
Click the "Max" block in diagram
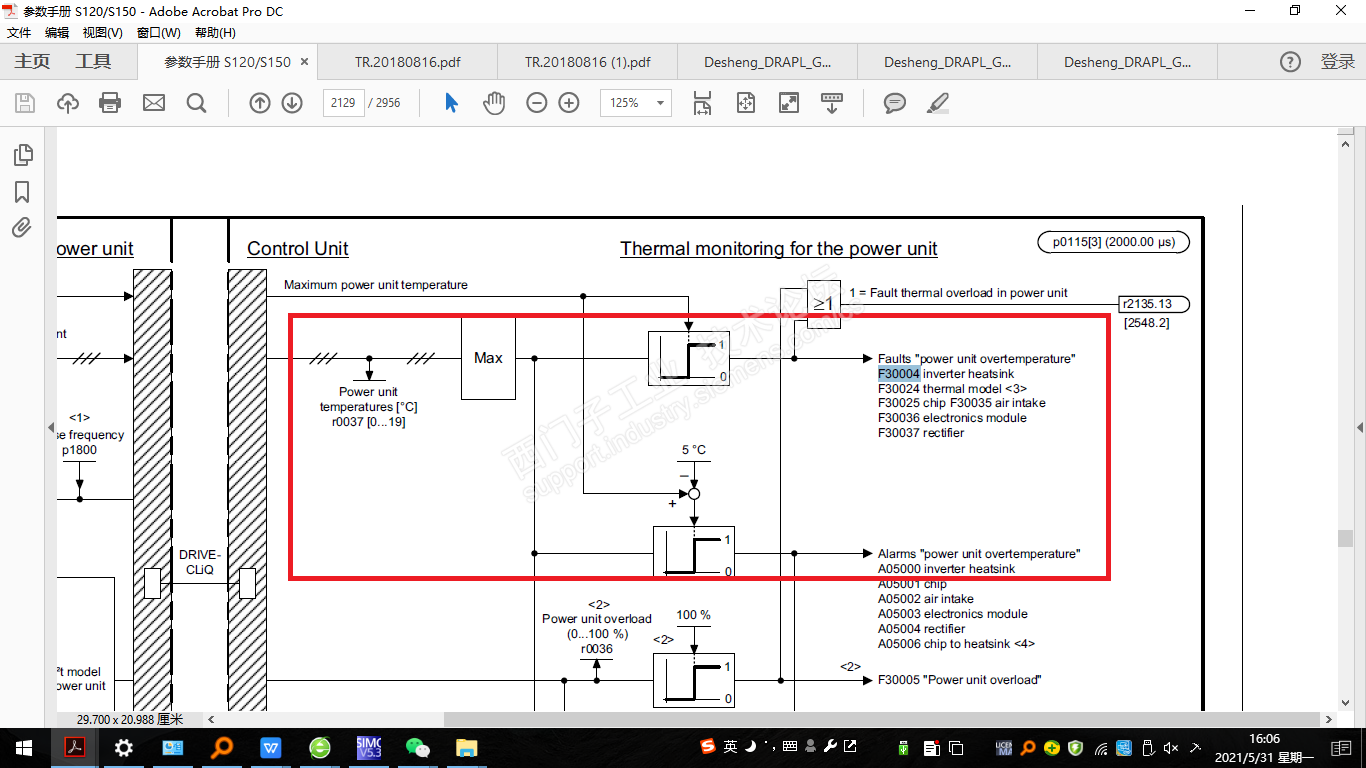[488, 358]
